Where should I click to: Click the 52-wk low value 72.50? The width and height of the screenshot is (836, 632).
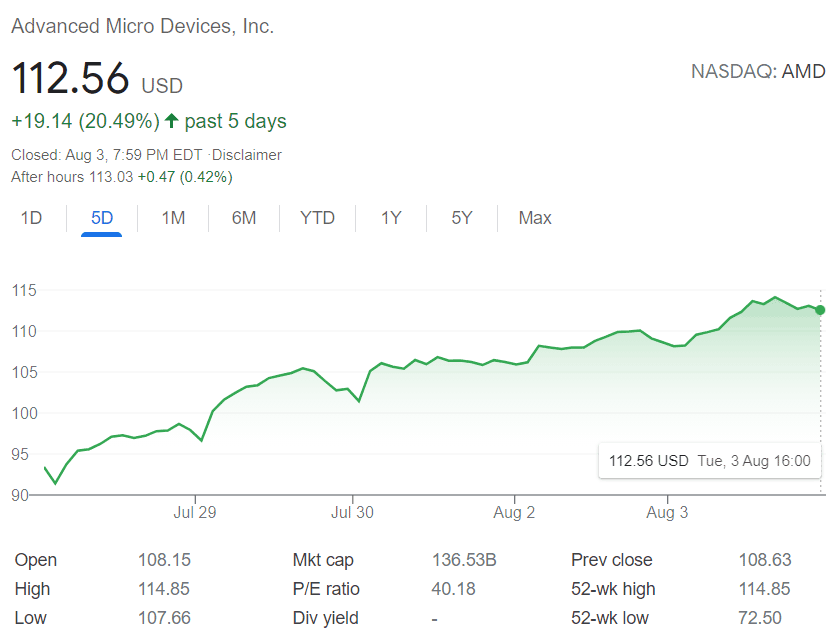760,618
